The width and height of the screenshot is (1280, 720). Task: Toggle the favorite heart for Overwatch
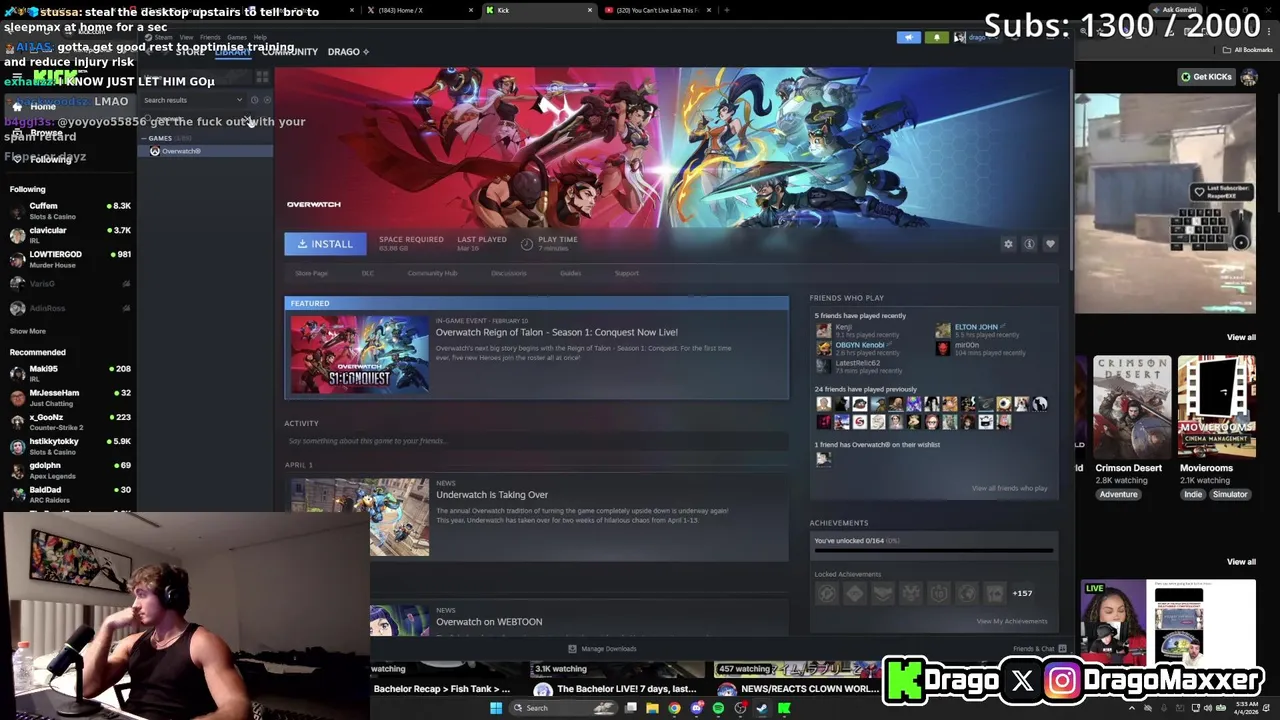[1050, 244]
